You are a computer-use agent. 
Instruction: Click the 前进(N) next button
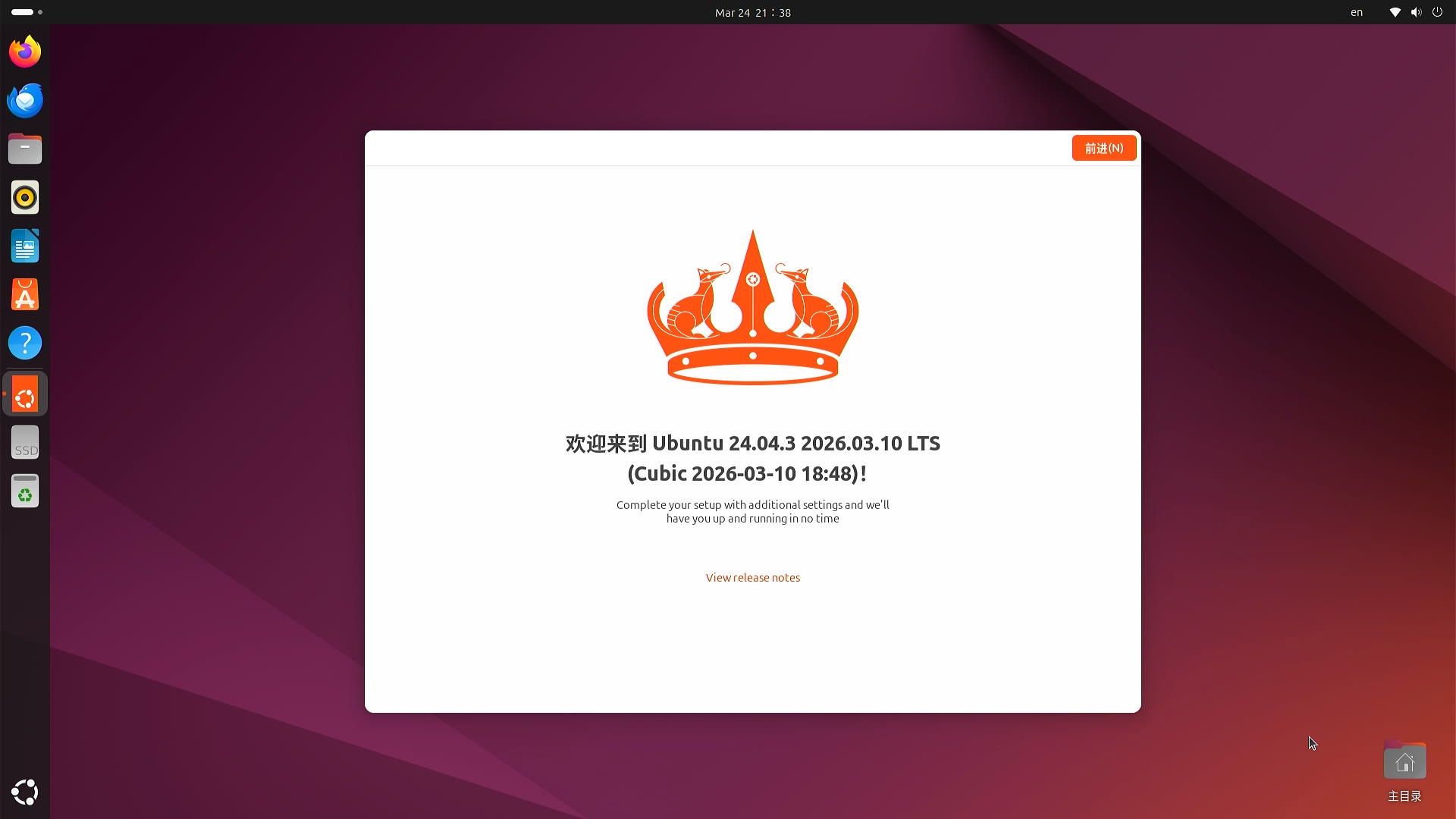(x=1103, y=148)
